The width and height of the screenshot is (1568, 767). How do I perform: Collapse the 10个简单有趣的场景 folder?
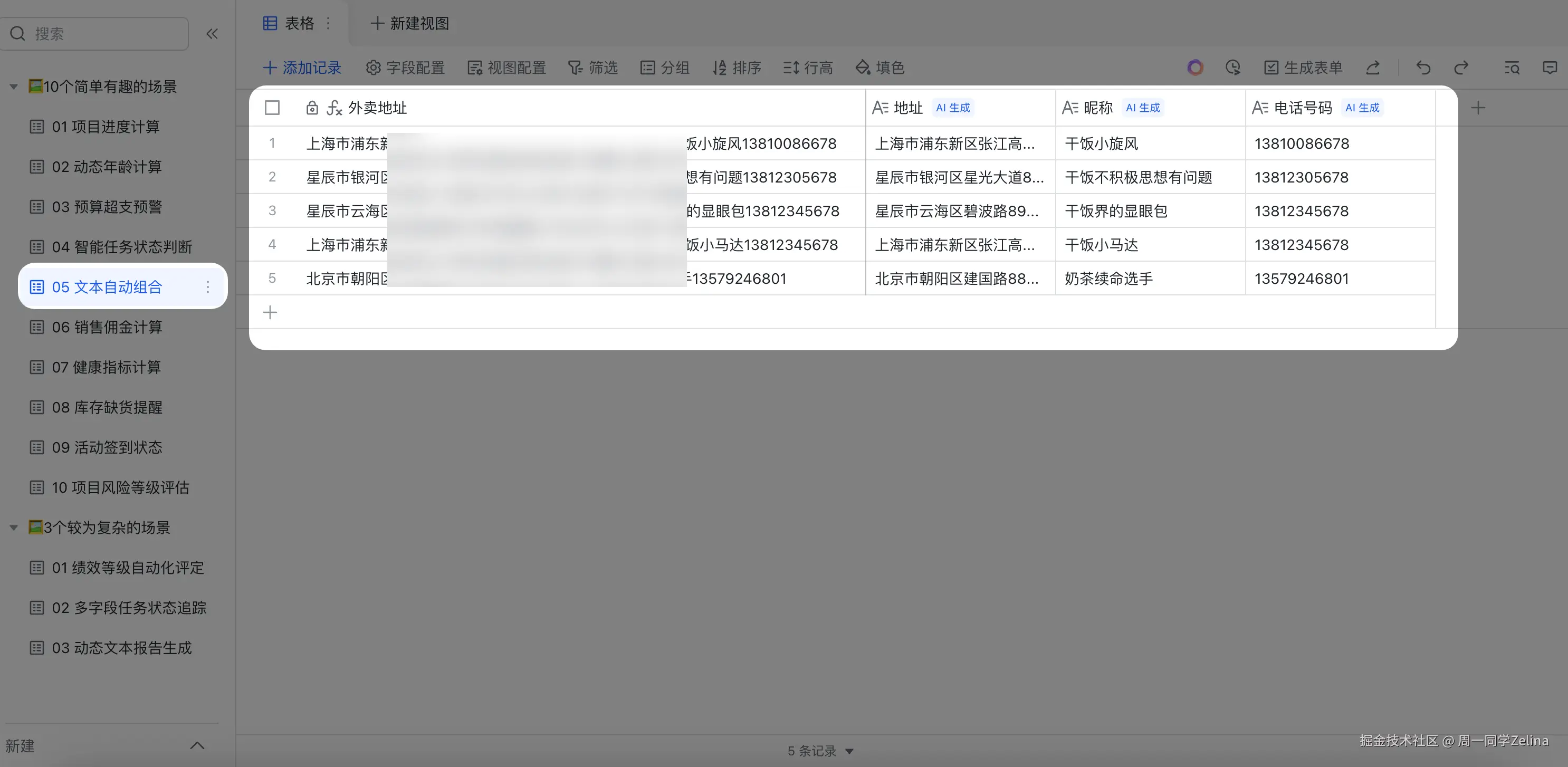[x=13, y=87]
